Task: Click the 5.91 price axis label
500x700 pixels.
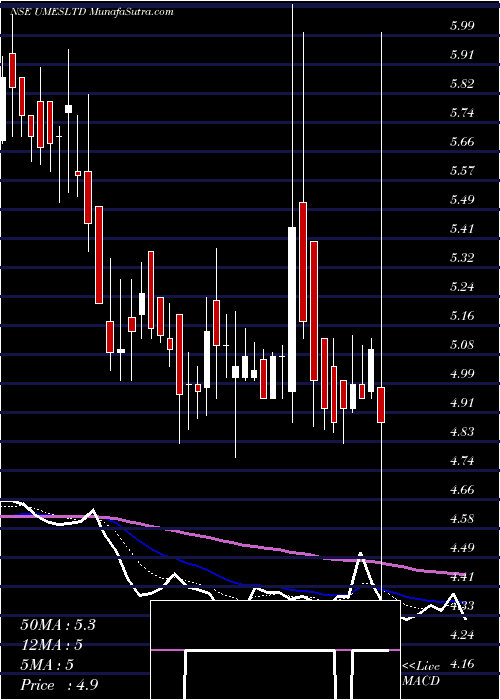Action: [462, 55]
